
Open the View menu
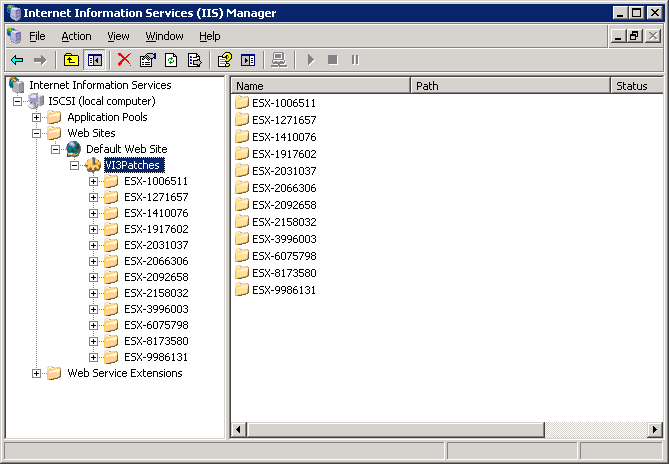(118, 36)
